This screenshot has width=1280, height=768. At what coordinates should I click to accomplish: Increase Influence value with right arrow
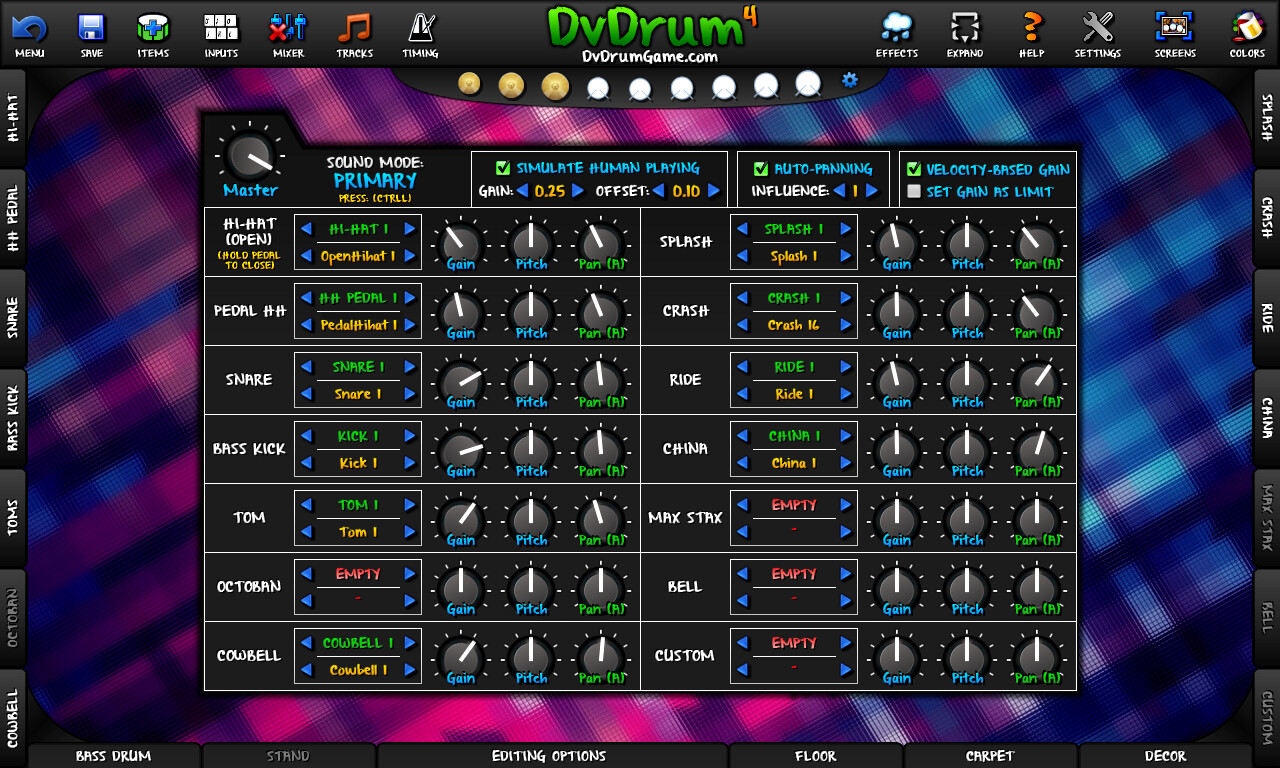click(x=872, y=190)
